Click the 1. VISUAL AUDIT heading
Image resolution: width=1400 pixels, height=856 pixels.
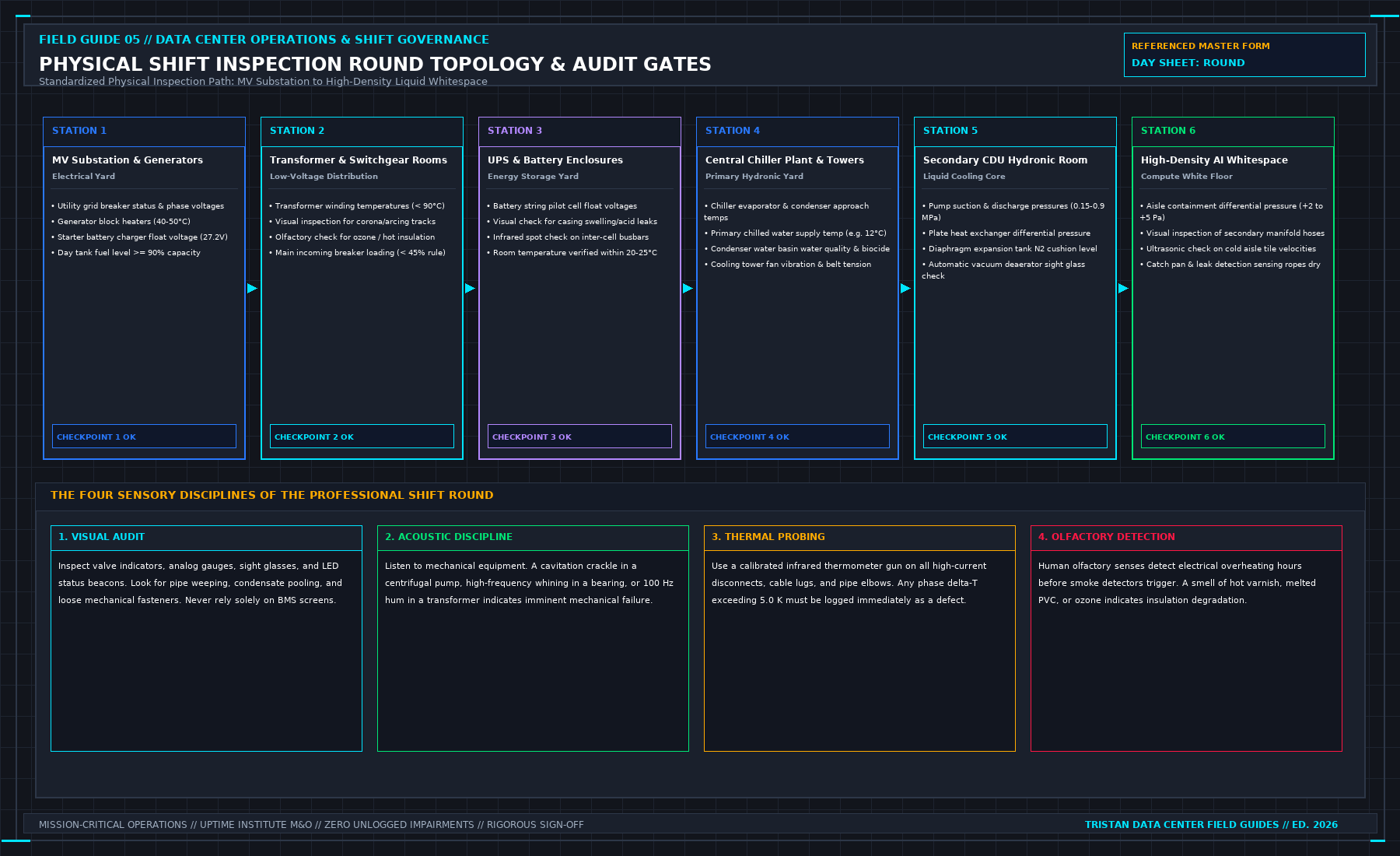101,537
